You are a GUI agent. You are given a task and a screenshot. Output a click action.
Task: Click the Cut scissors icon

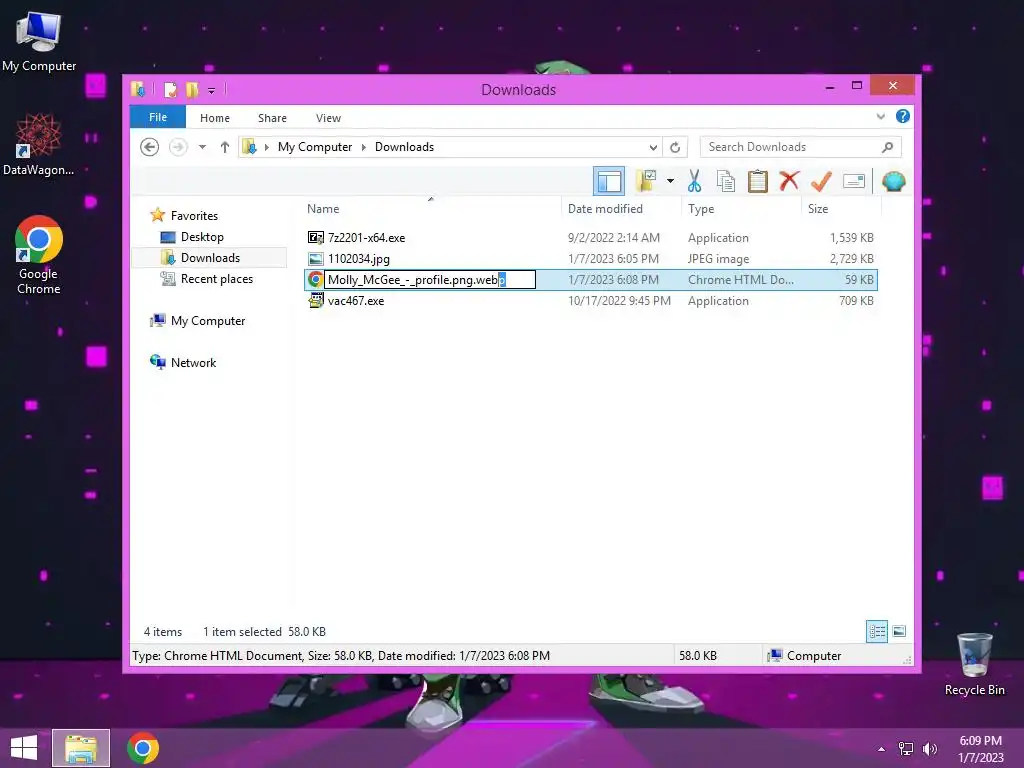coord(694,181)
